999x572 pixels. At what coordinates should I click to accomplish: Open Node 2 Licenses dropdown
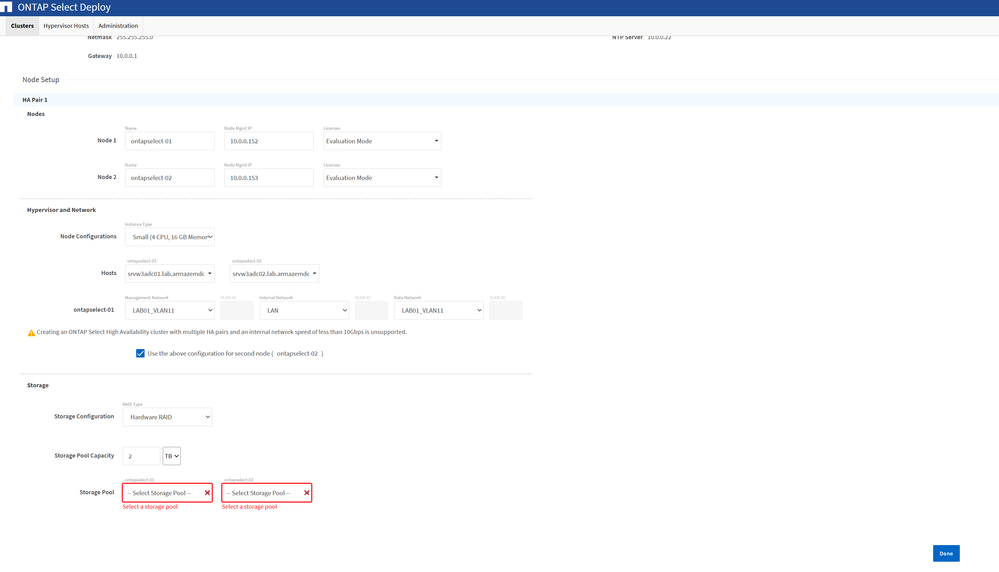pyautogui.click(x=382, y=178)
